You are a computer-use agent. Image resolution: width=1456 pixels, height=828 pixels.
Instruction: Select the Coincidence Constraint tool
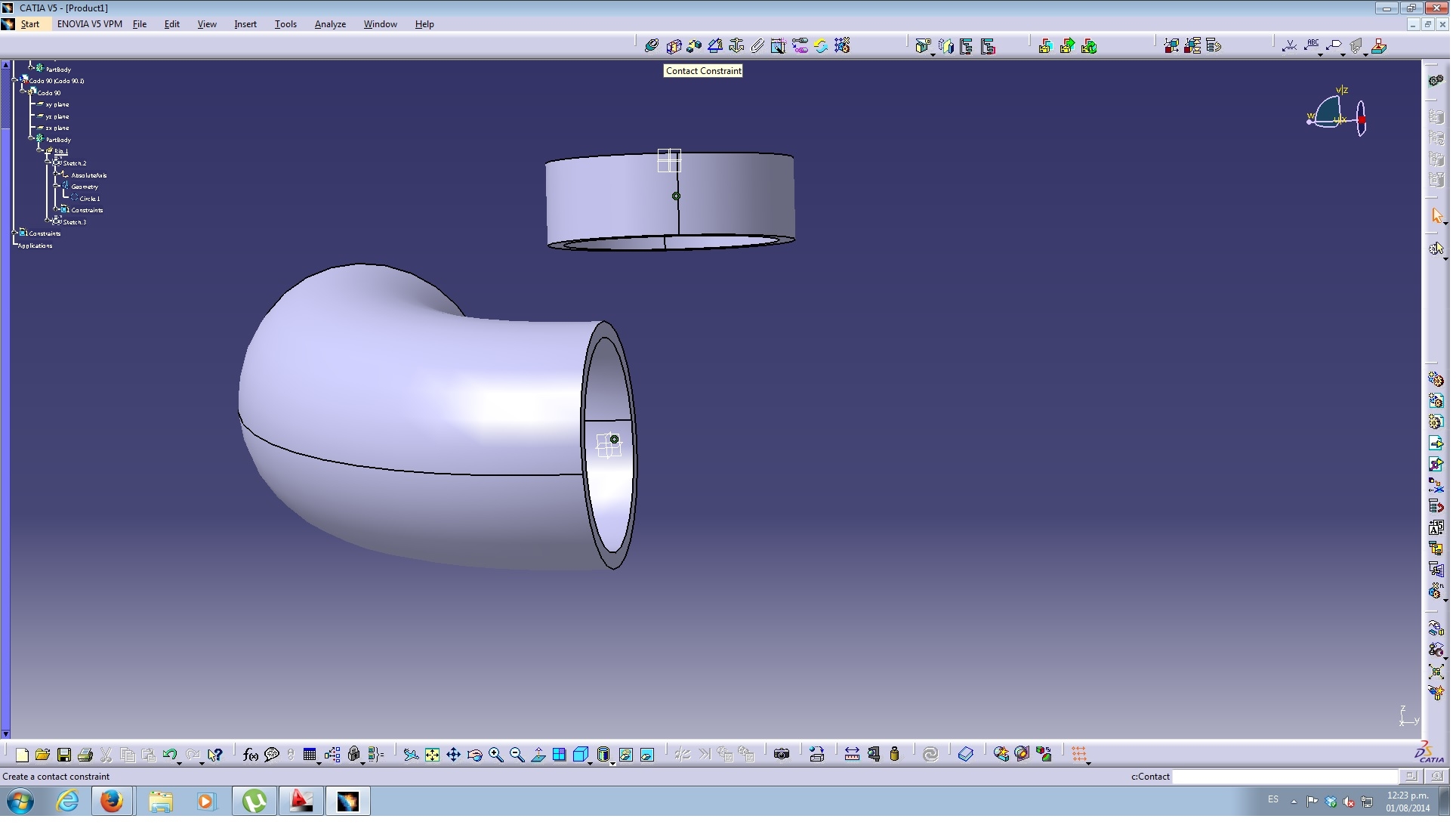652,46
